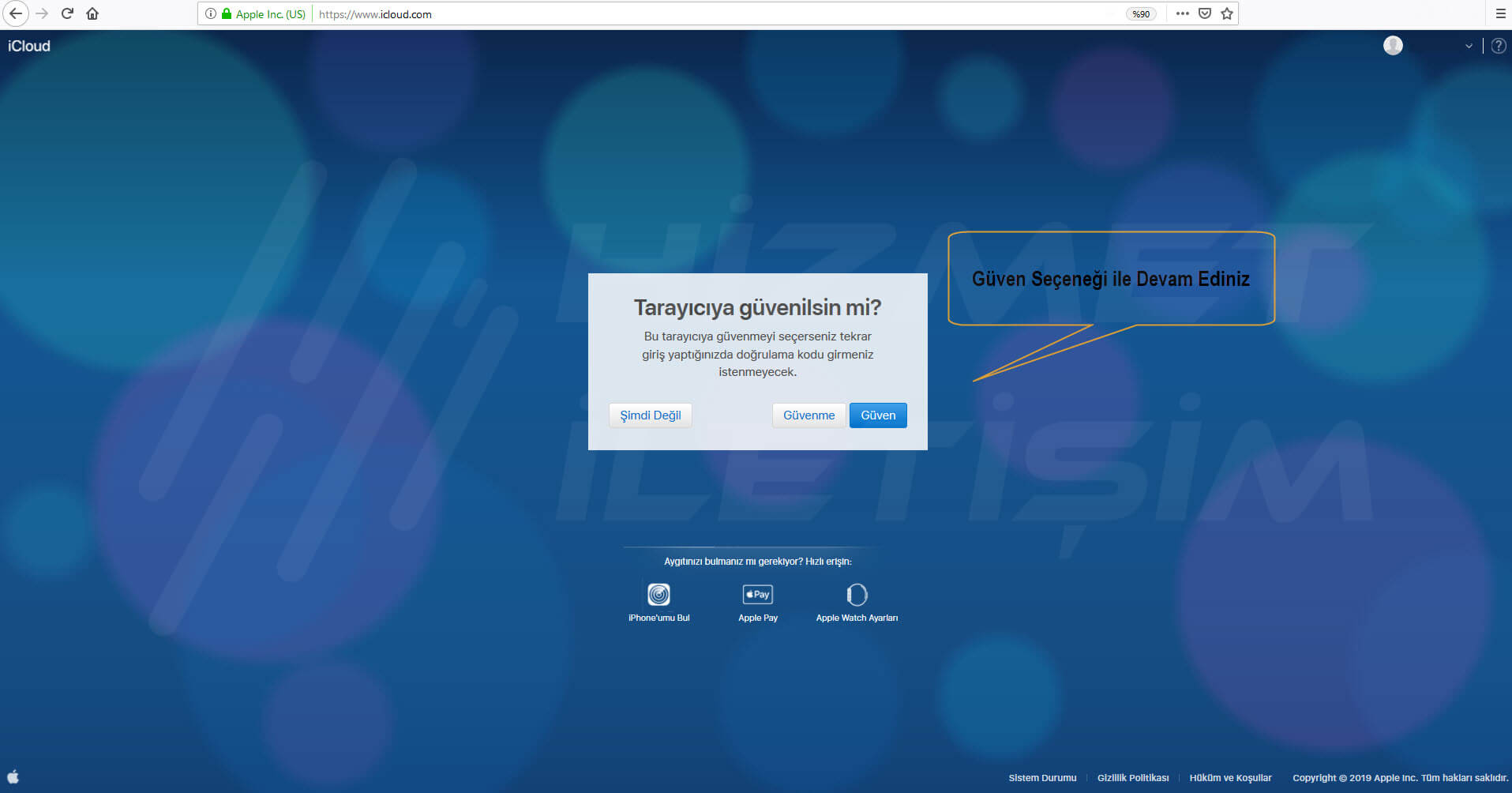The width and height of the screenshot is (1512, 793).
Task: Click the blue Güven button
Action: [878, 415]
